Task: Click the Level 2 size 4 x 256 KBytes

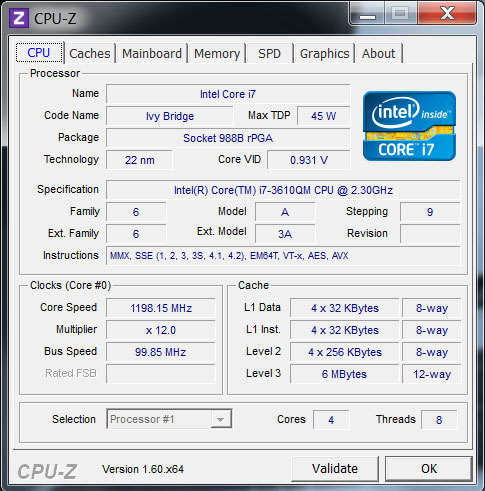Action: (x=345, y=352)
